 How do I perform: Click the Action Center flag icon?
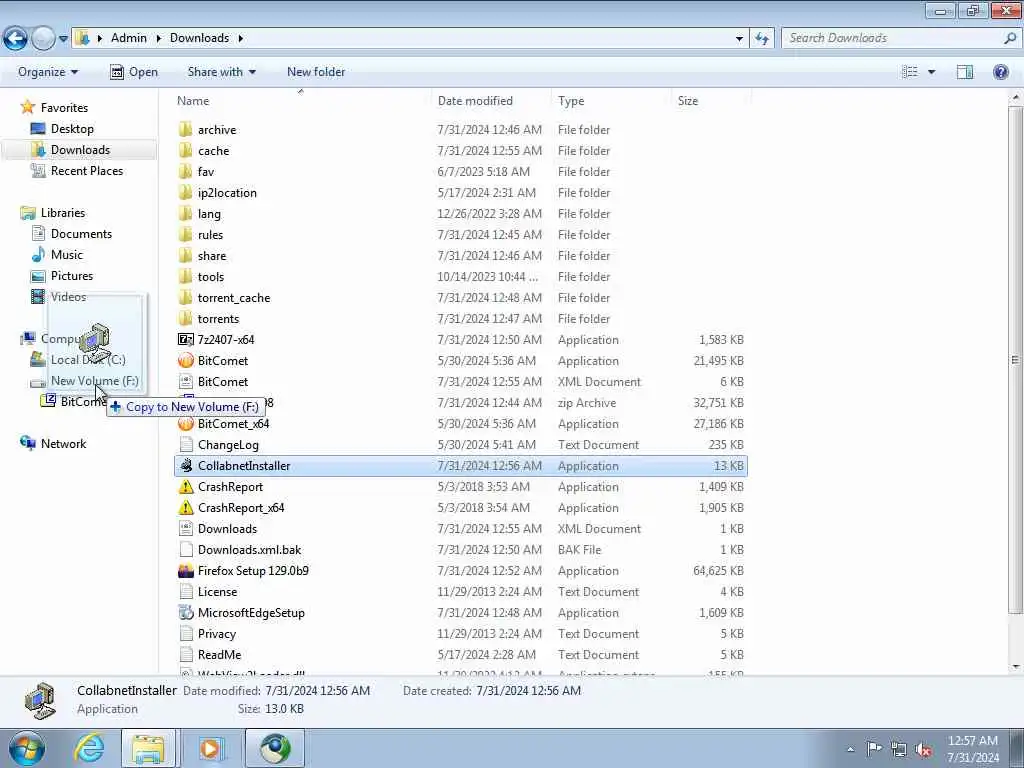[874, 749]
